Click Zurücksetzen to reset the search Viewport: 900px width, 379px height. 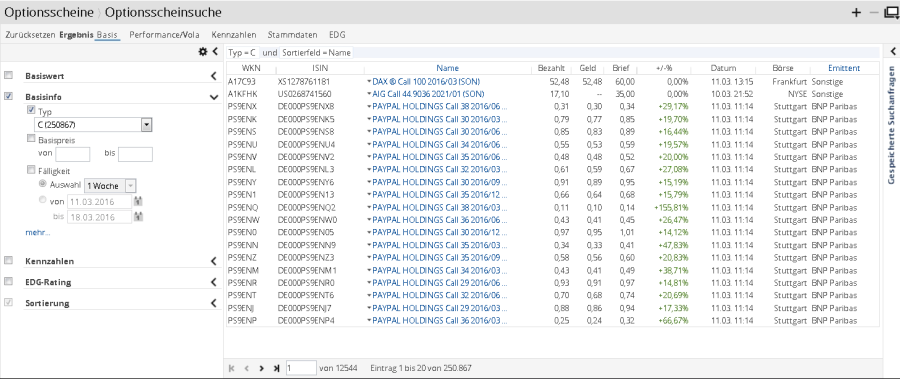click(30, 34)
